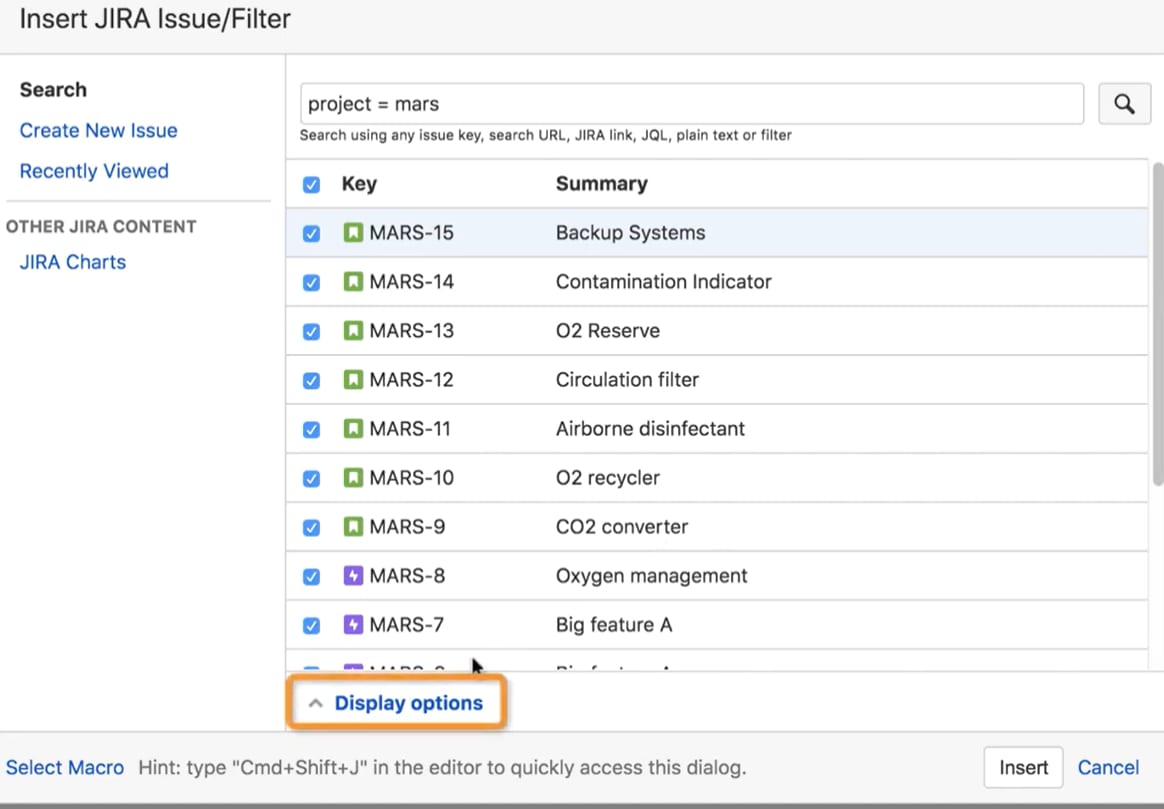Click the Big feature A summary for MARS-7
The height and width of the screenshot is (809, 1164).
(x=614, y=625)
